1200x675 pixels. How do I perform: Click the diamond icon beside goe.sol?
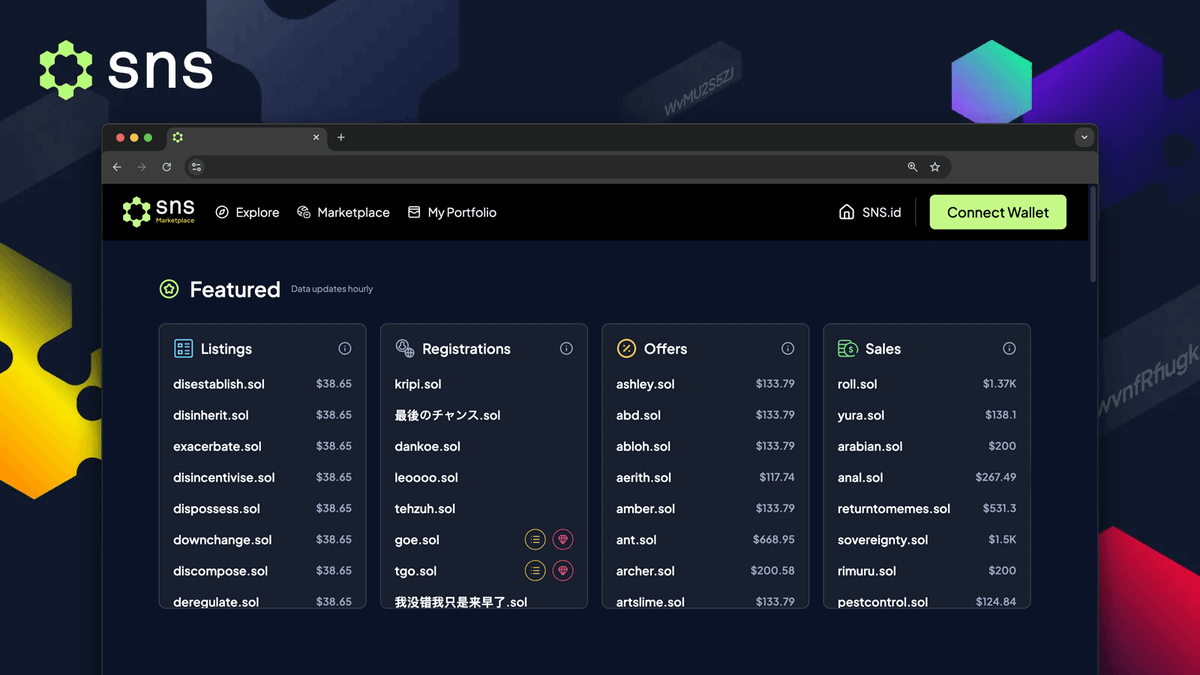click(563, 540)
